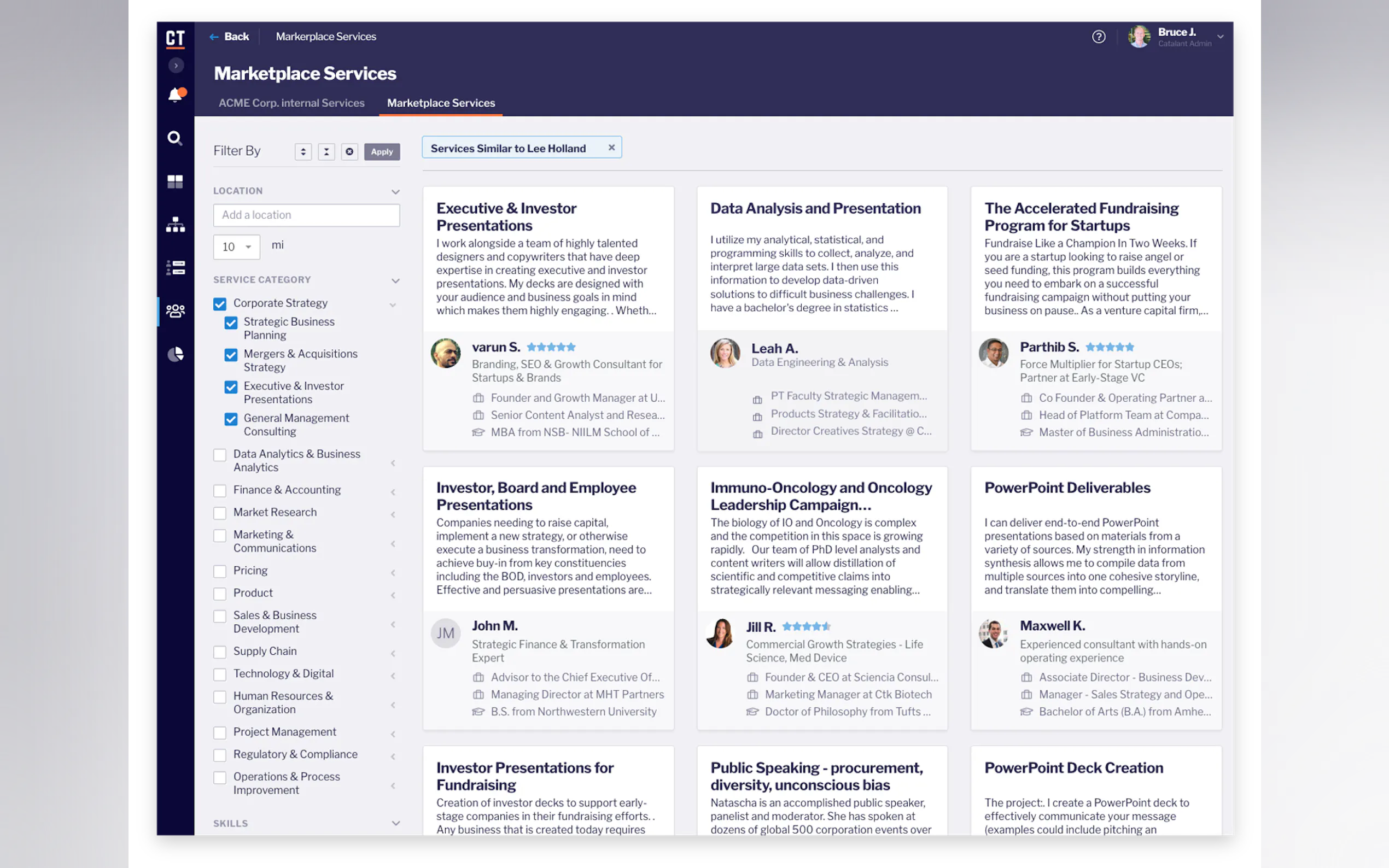Click Jill R. star rating
The height and width of the screenshot is (868, 1389).
(x=806, y=626)
